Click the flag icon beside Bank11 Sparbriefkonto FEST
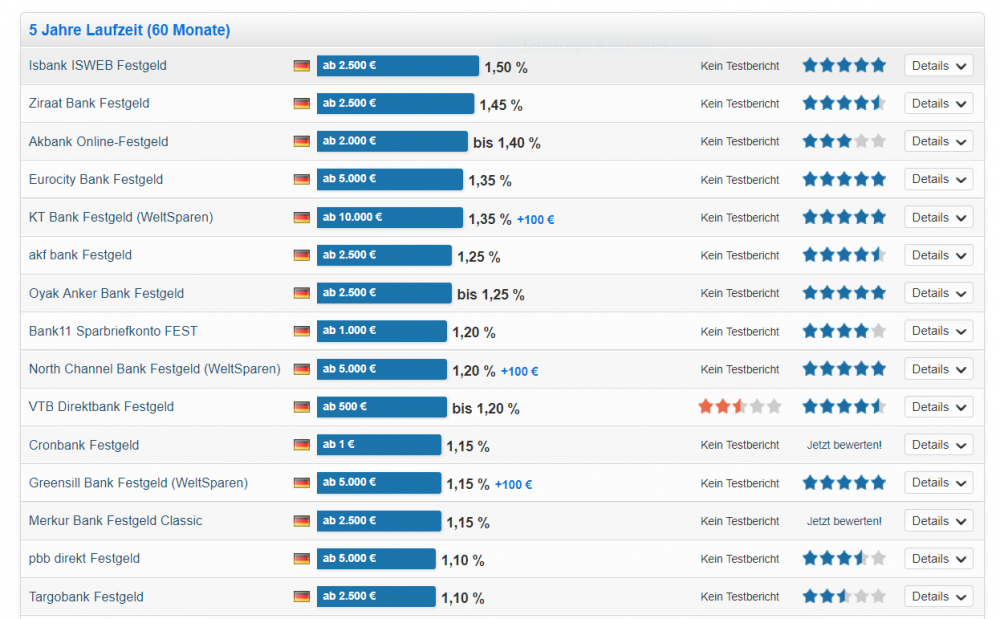Screen dimensions: 1000x619 302,331
